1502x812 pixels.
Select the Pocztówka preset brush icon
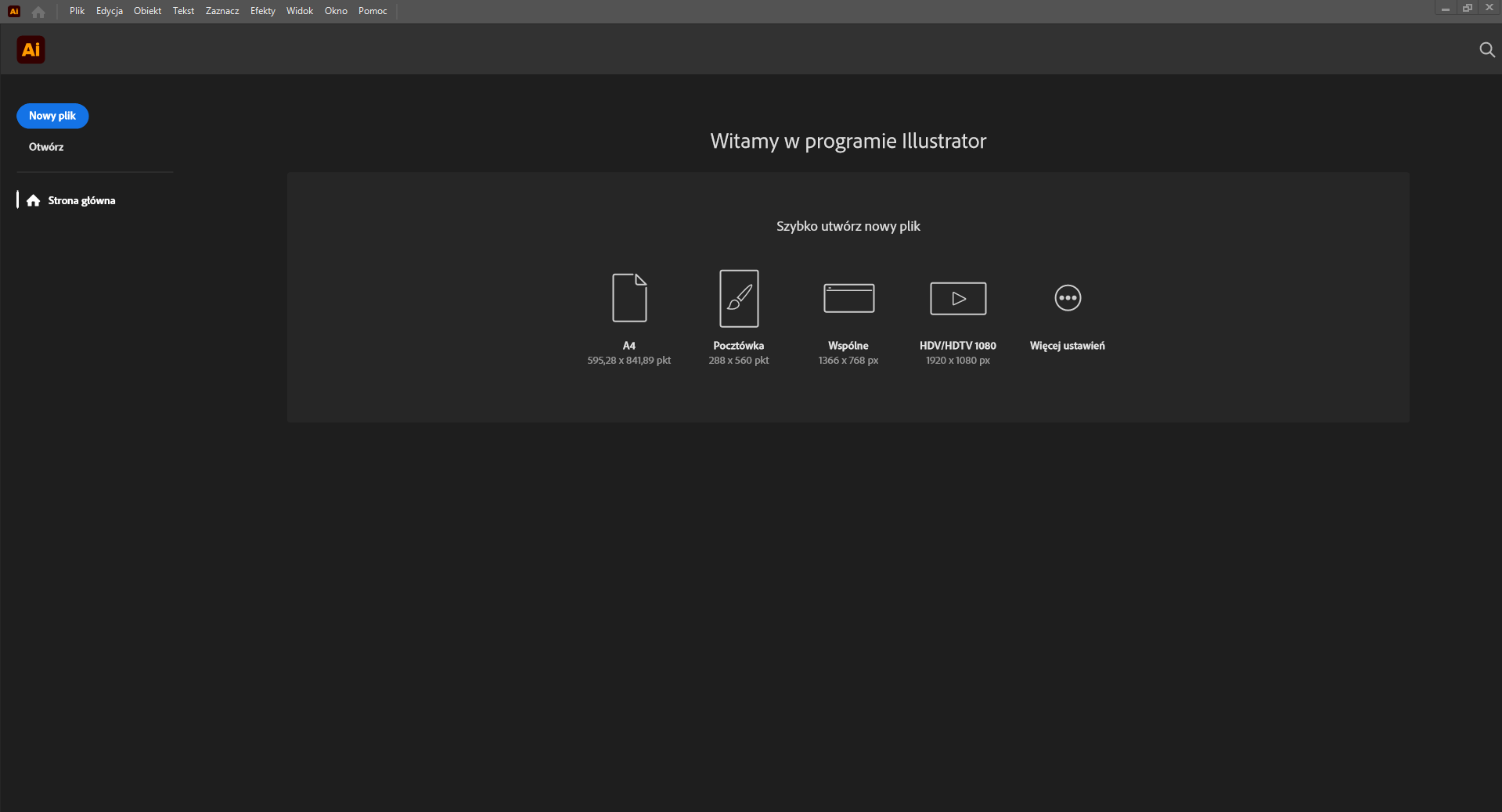739,298
